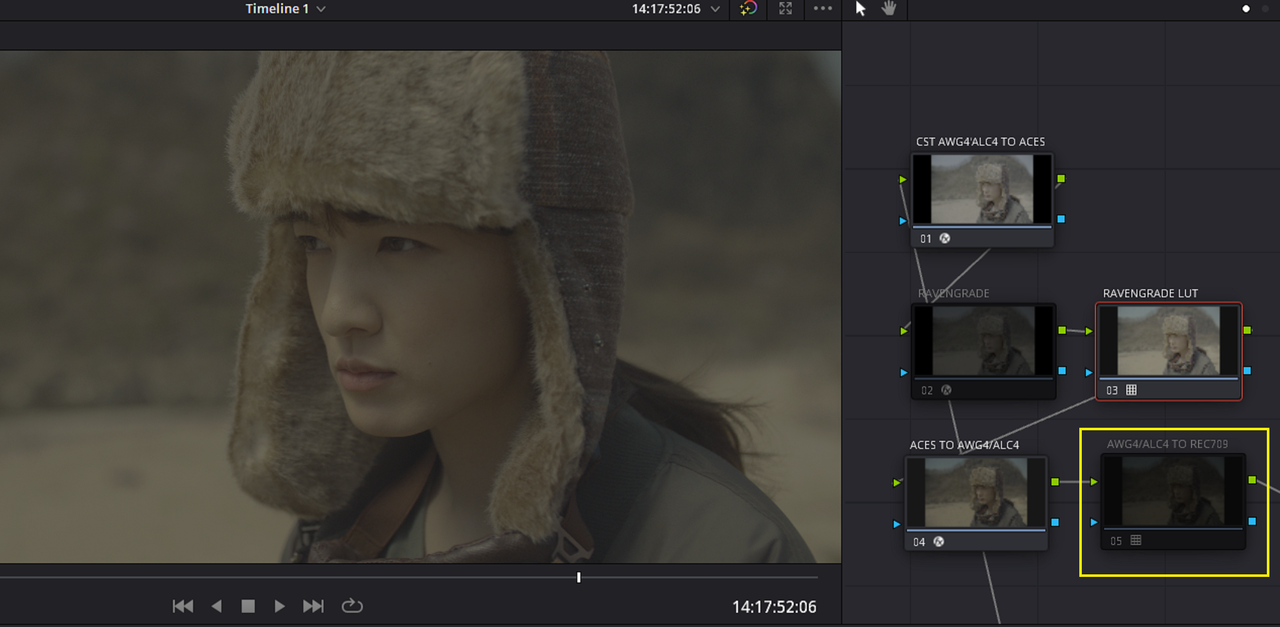Select the ACES TO AWG4/ALC4 node thumbnail

pos(976,492)
